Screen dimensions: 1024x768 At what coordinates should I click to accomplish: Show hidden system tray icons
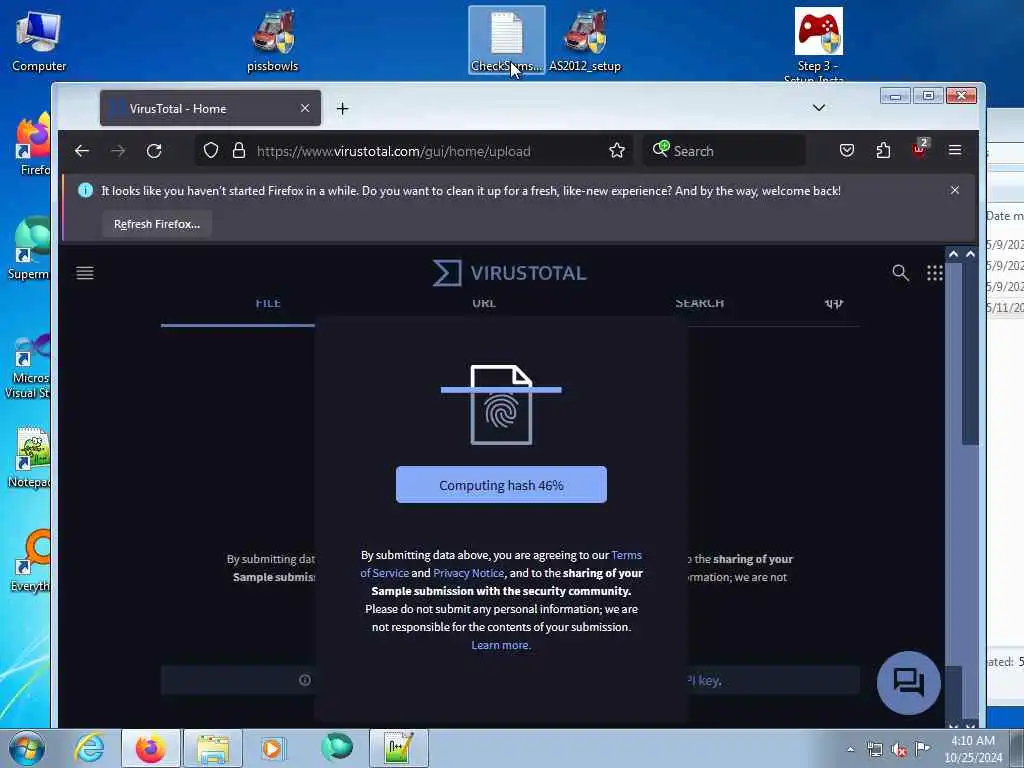pos(850,749)
